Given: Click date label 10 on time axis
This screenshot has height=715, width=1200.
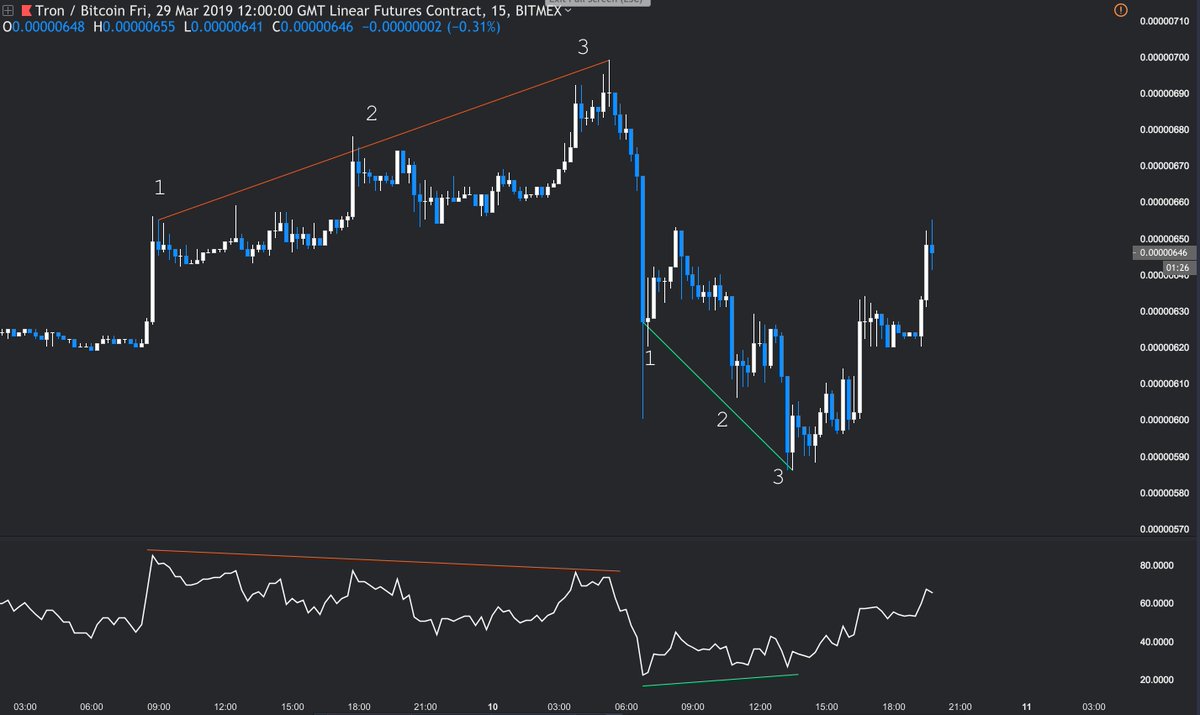Looking at the screenshot, I should tap(493, 706).
